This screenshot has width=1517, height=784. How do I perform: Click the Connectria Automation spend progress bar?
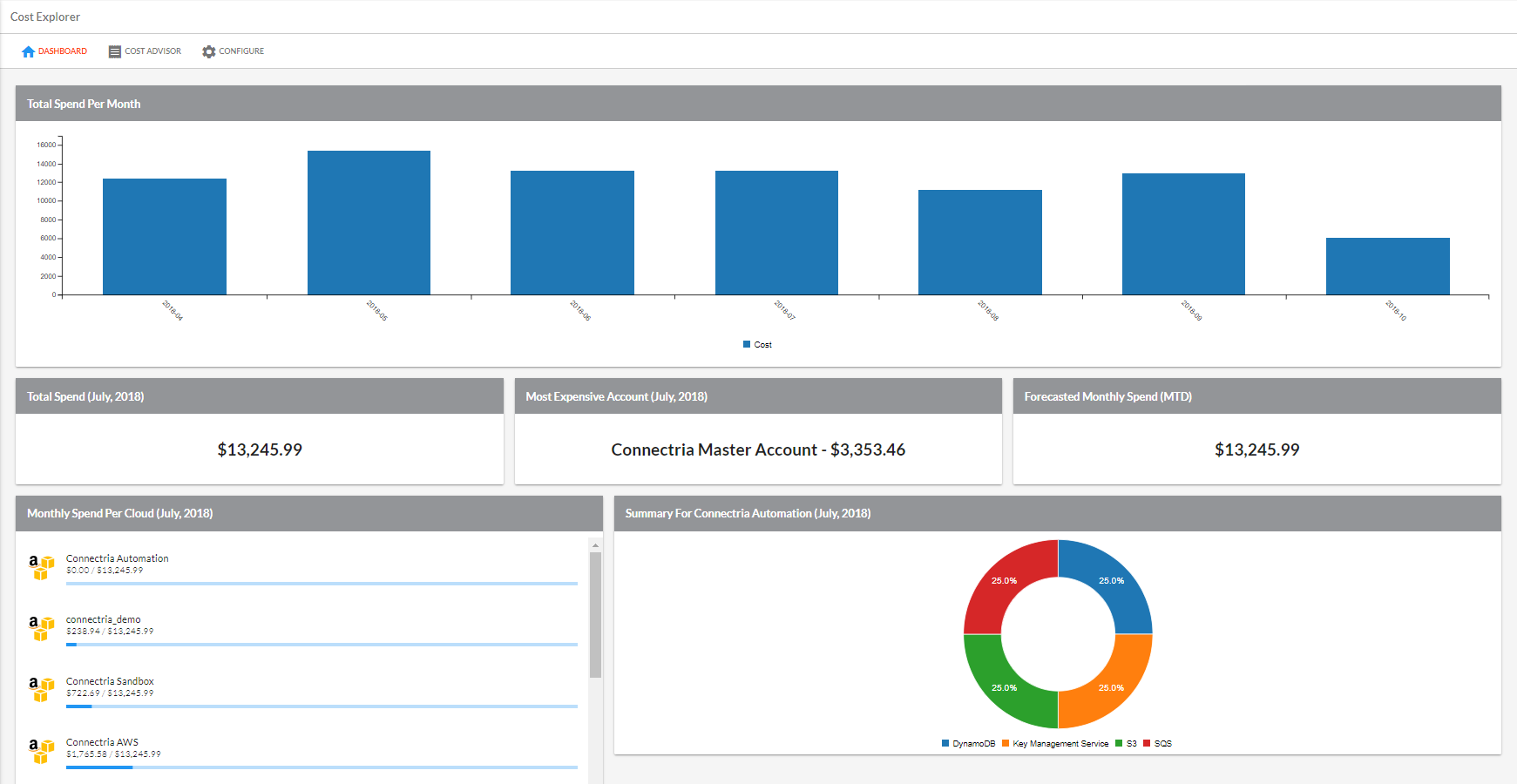point(322,584)
